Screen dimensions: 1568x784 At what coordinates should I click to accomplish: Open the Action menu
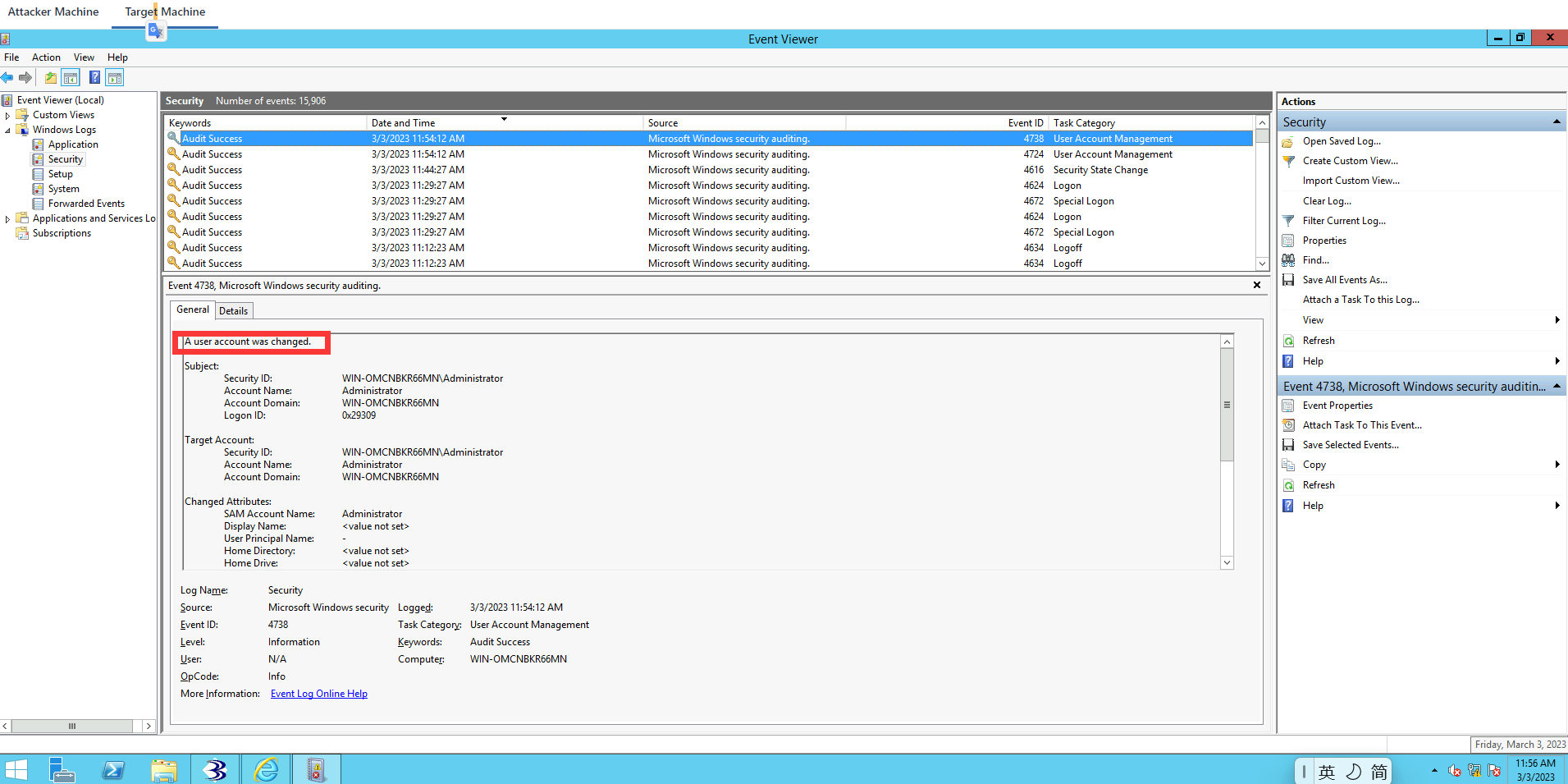tap(46, 57)
